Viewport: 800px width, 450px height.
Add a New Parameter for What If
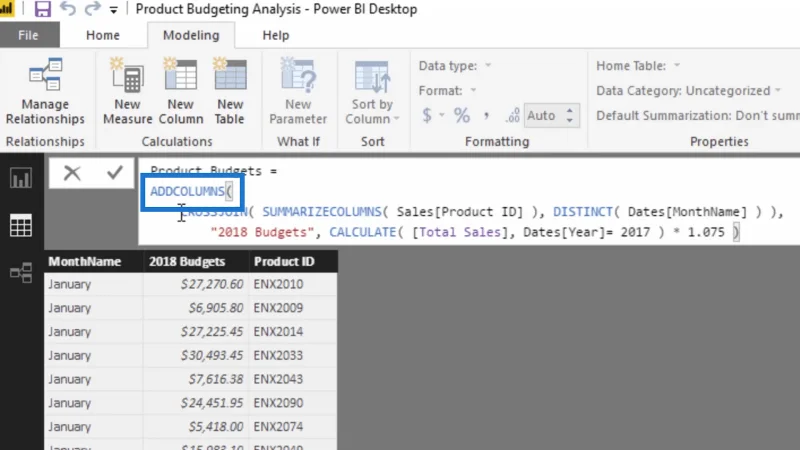(298, 91)
